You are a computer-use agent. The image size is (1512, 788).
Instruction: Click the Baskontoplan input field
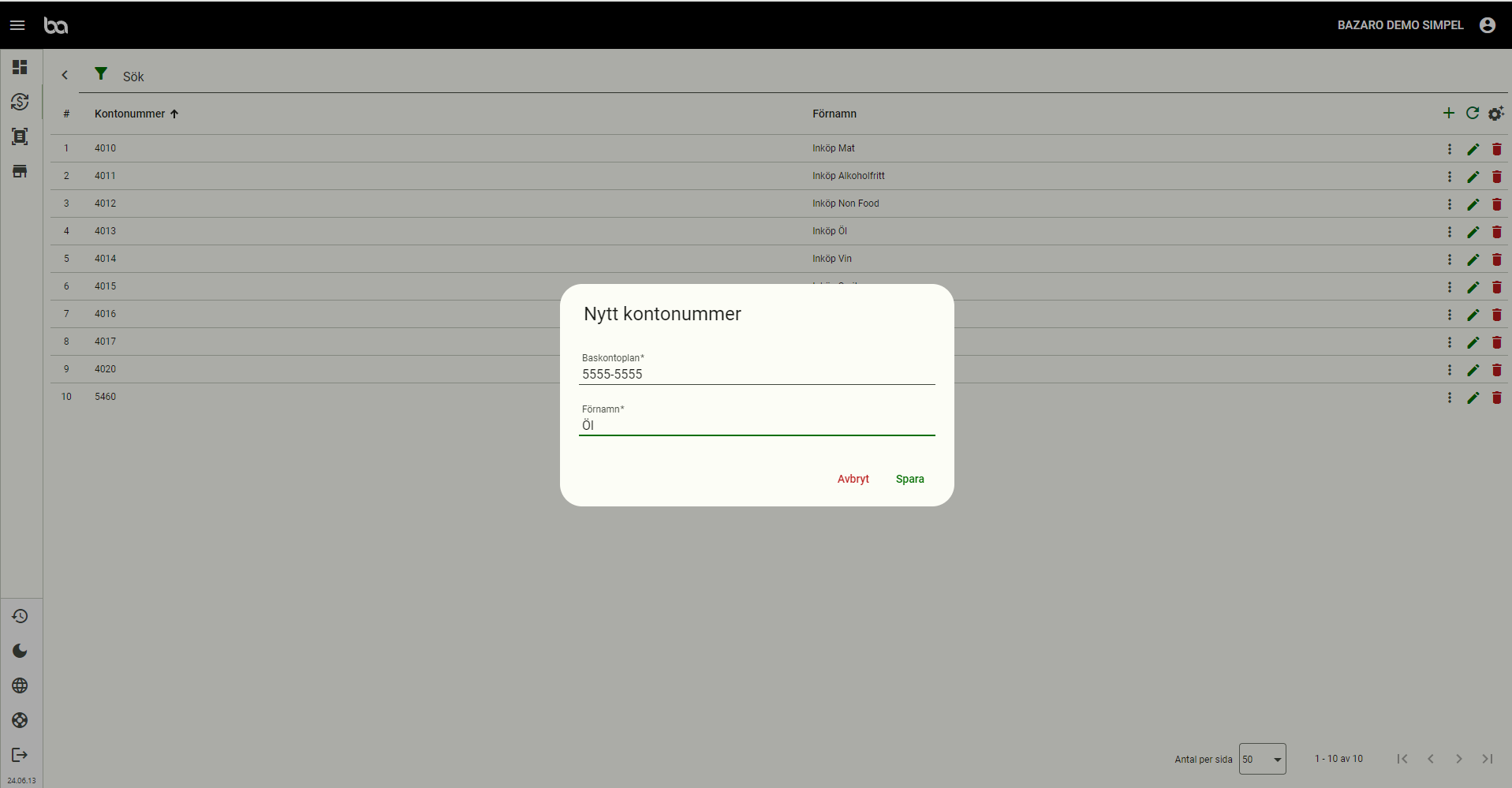(x=757, y=374)
